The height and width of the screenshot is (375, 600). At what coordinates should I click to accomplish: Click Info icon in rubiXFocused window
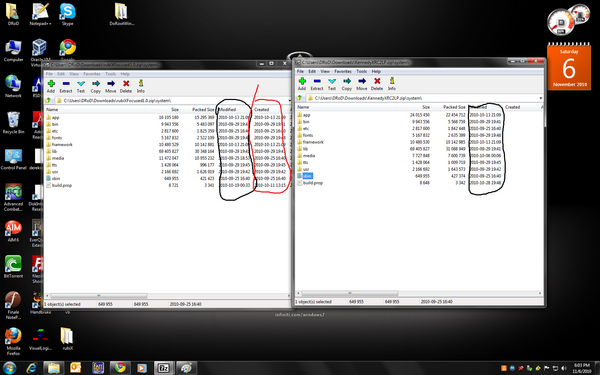pyautogui.click(x=141, y=83)
